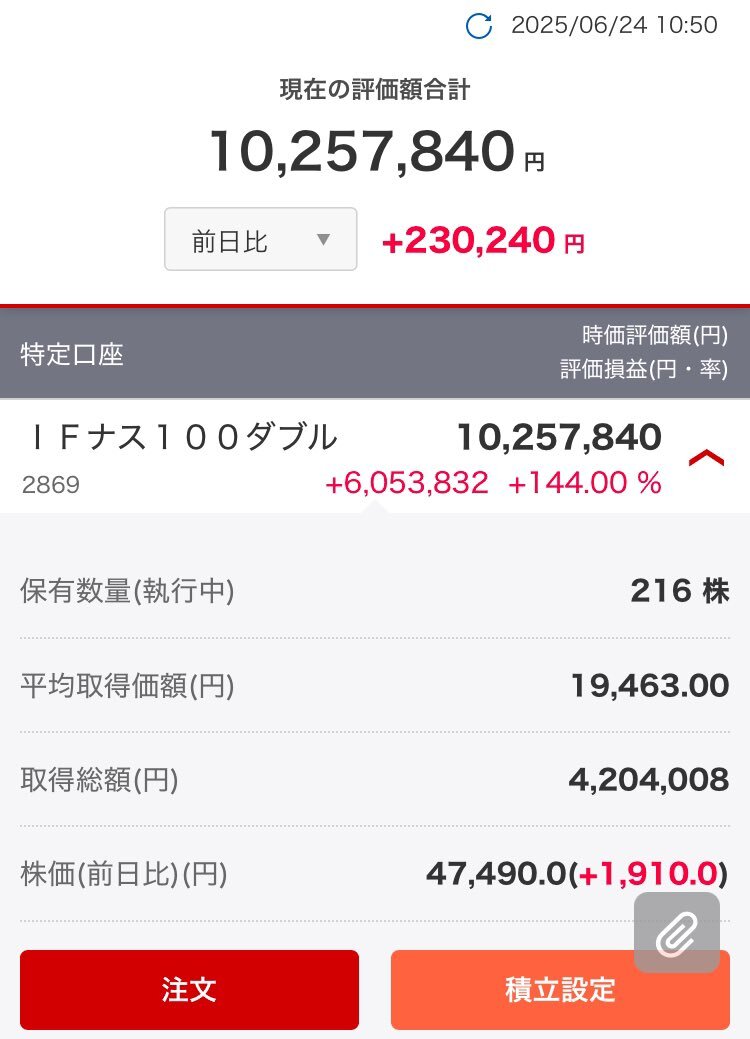This screenshot has width=750, height=1039.
Task: Tap the blue refresh icon
Action: click(x=478, y=26)
